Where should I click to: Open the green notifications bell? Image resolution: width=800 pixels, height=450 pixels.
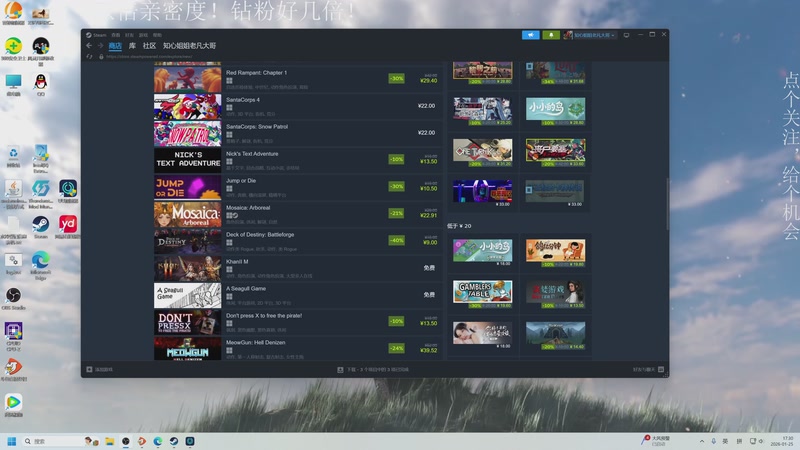click(x=551, y=35)
